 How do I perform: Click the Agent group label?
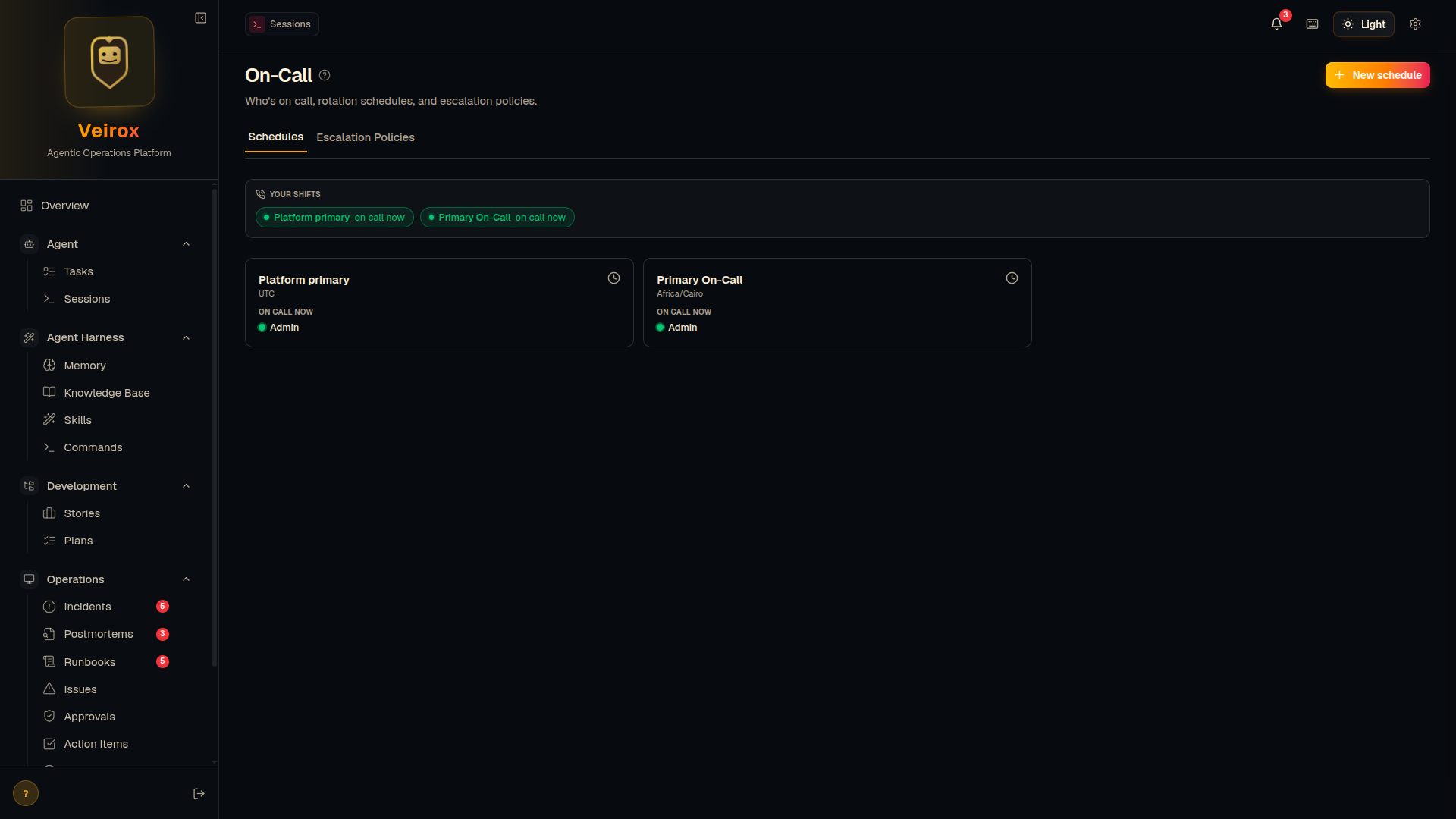point(62,244)
